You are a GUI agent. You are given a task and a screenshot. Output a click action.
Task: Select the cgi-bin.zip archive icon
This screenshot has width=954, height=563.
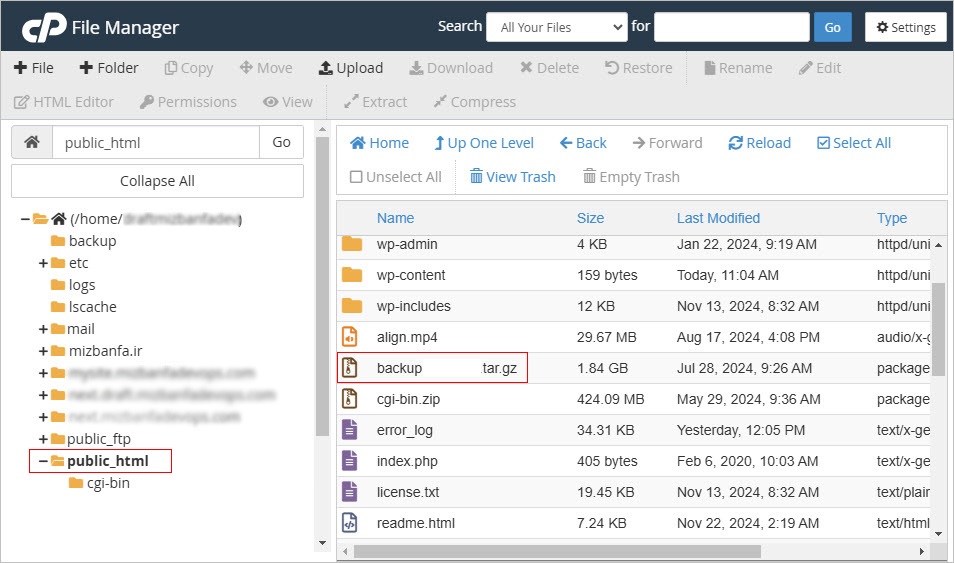(350, 399)
